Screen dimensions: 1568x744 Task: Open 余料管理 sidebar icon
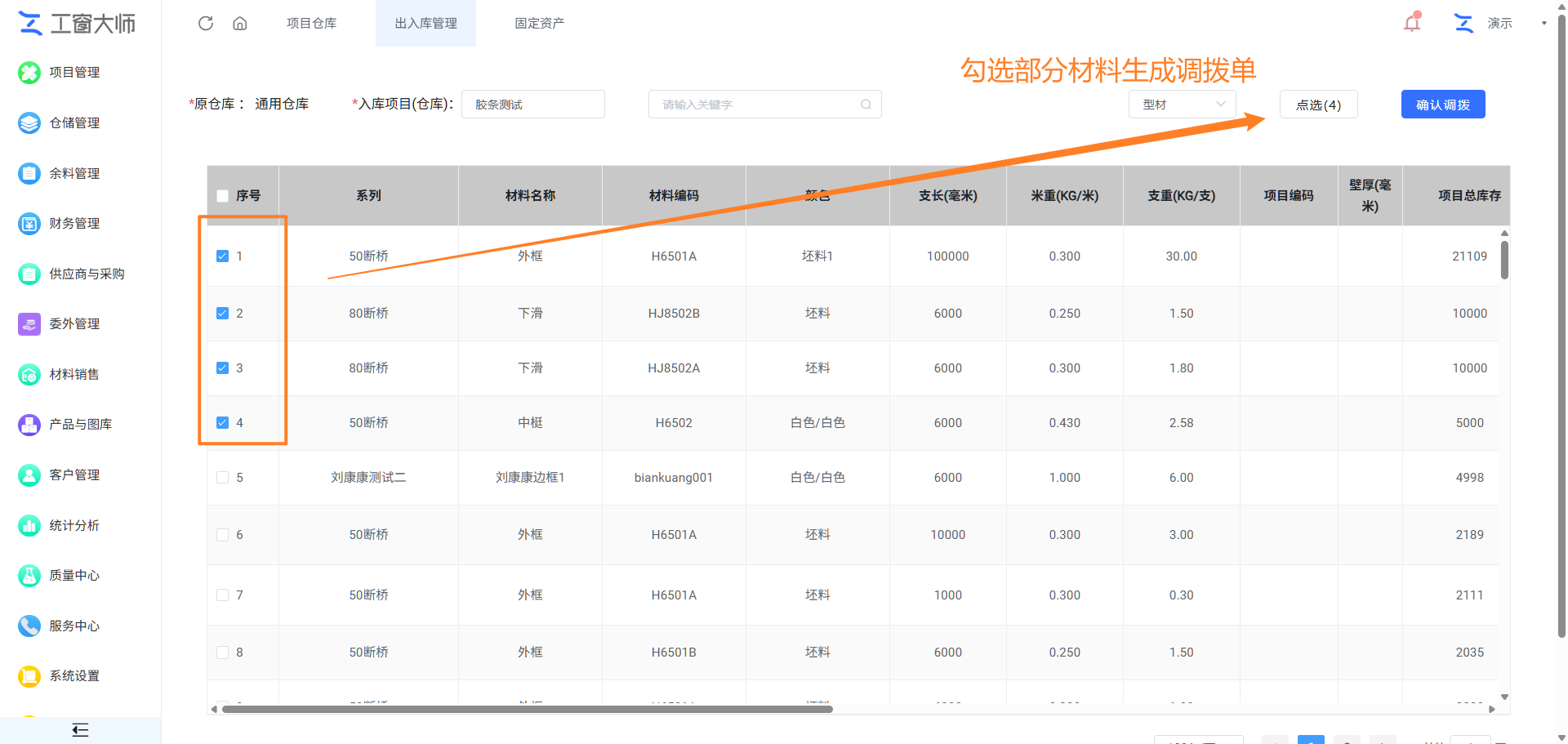click(29, 173)
